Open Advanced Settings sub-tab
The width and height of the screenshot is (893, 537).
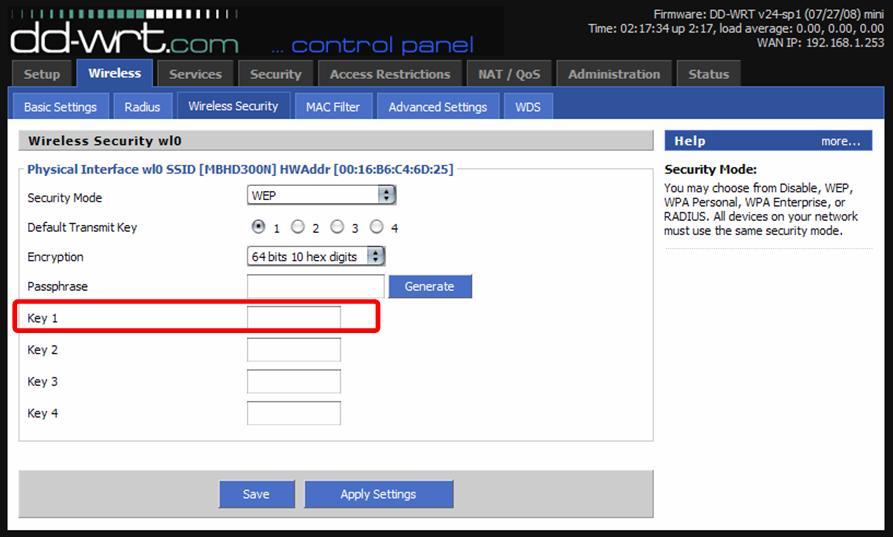pos(438,106)
